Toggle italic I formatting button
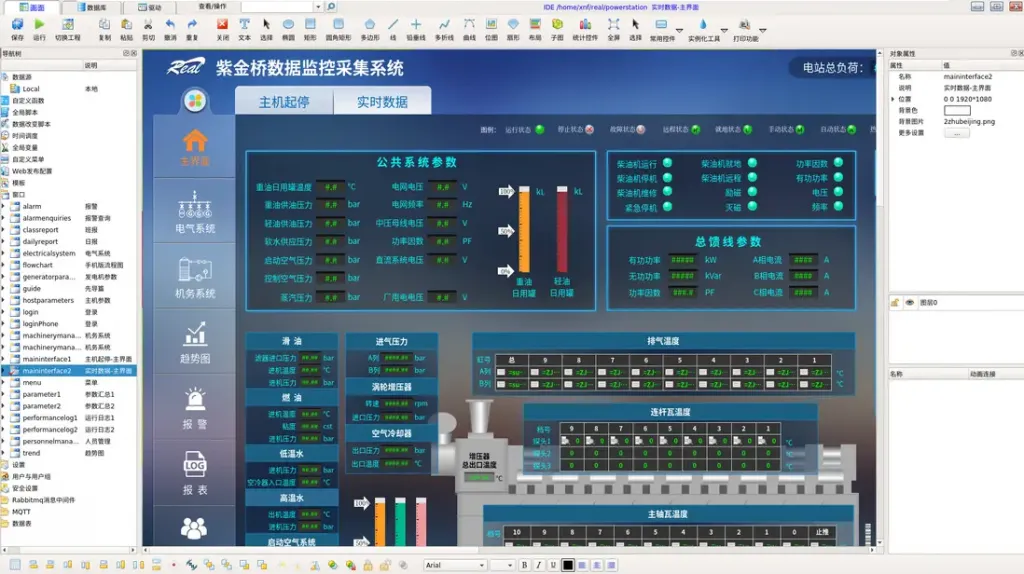This screenshot has width=1024, height=574. point(539,565)
